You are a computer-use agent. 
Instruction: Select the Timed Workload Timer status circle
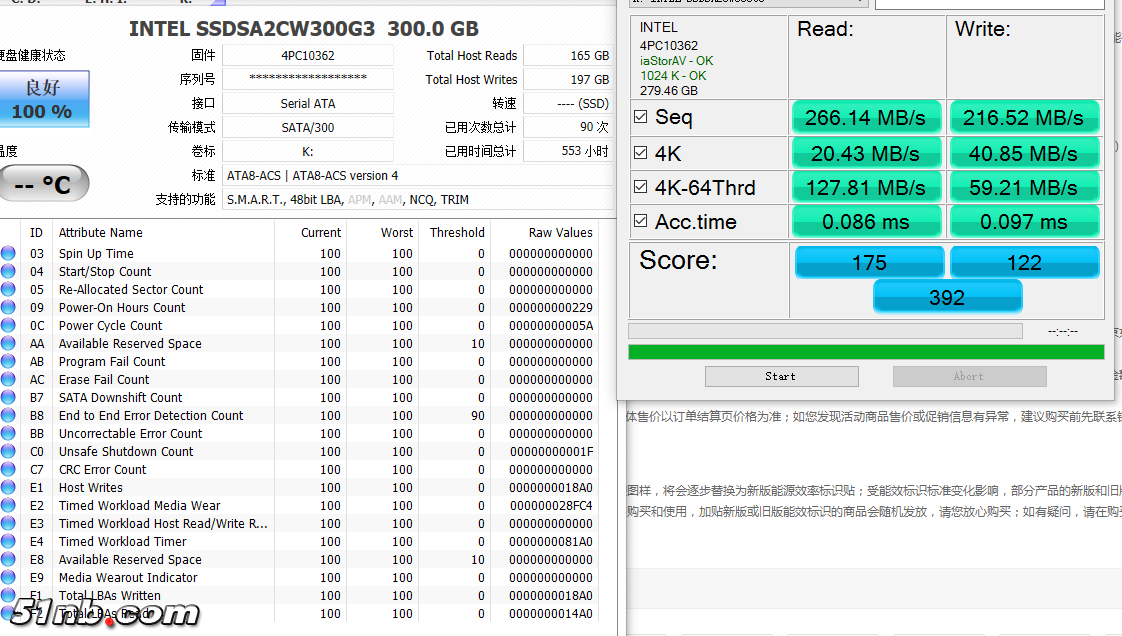8,542
